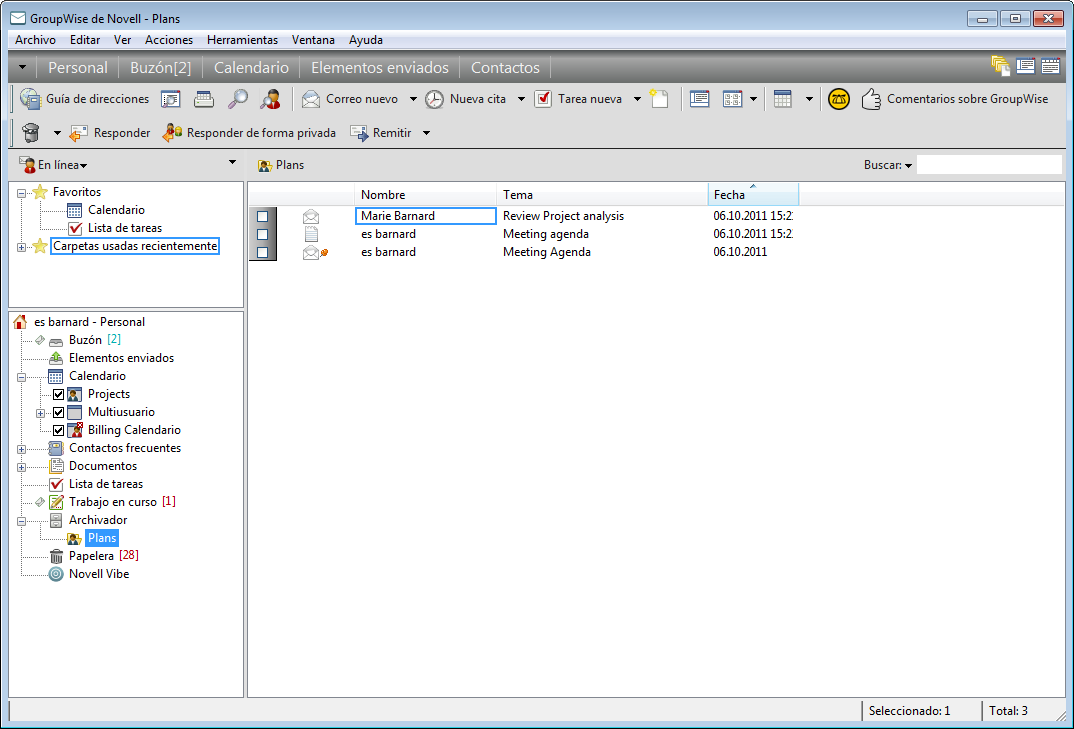Click Responder de forma privada
This screenshot has width=1074, height=729.
click(x=249, y=133)
